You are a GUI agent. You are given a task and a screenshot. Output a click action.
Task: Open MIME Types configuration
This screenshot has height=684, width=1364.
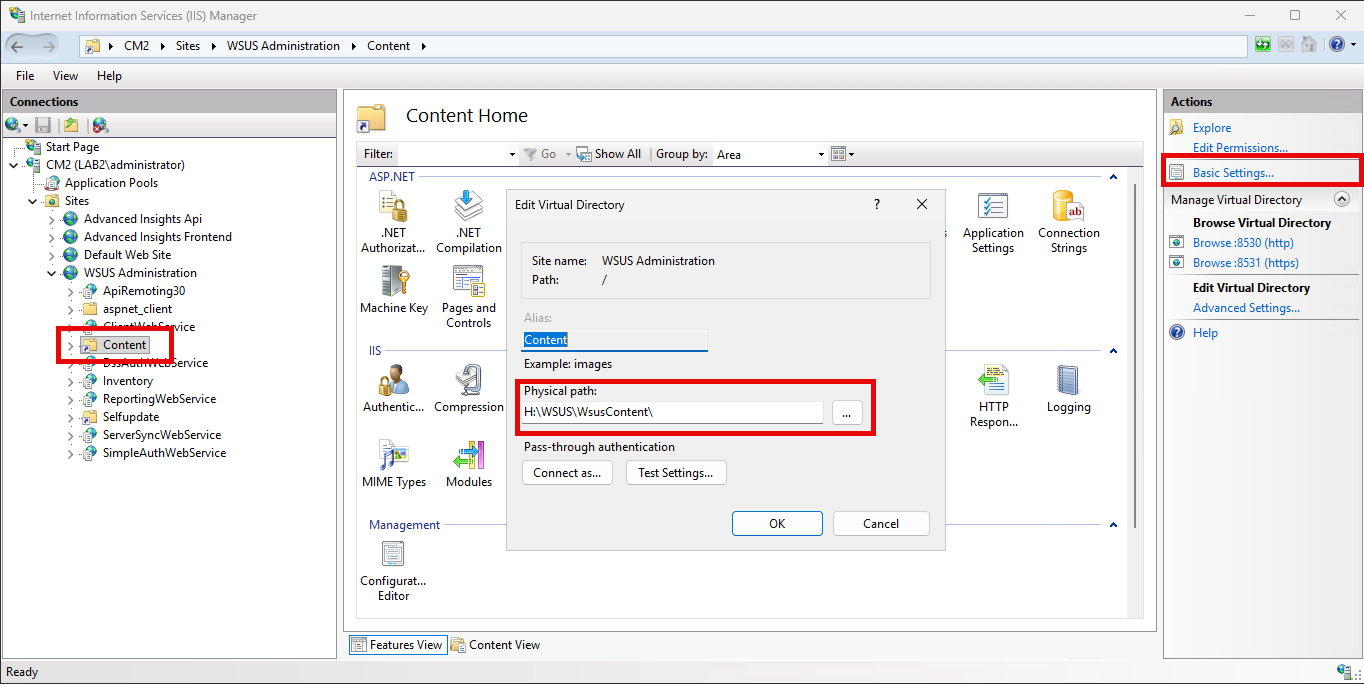[x=393, y=457]
